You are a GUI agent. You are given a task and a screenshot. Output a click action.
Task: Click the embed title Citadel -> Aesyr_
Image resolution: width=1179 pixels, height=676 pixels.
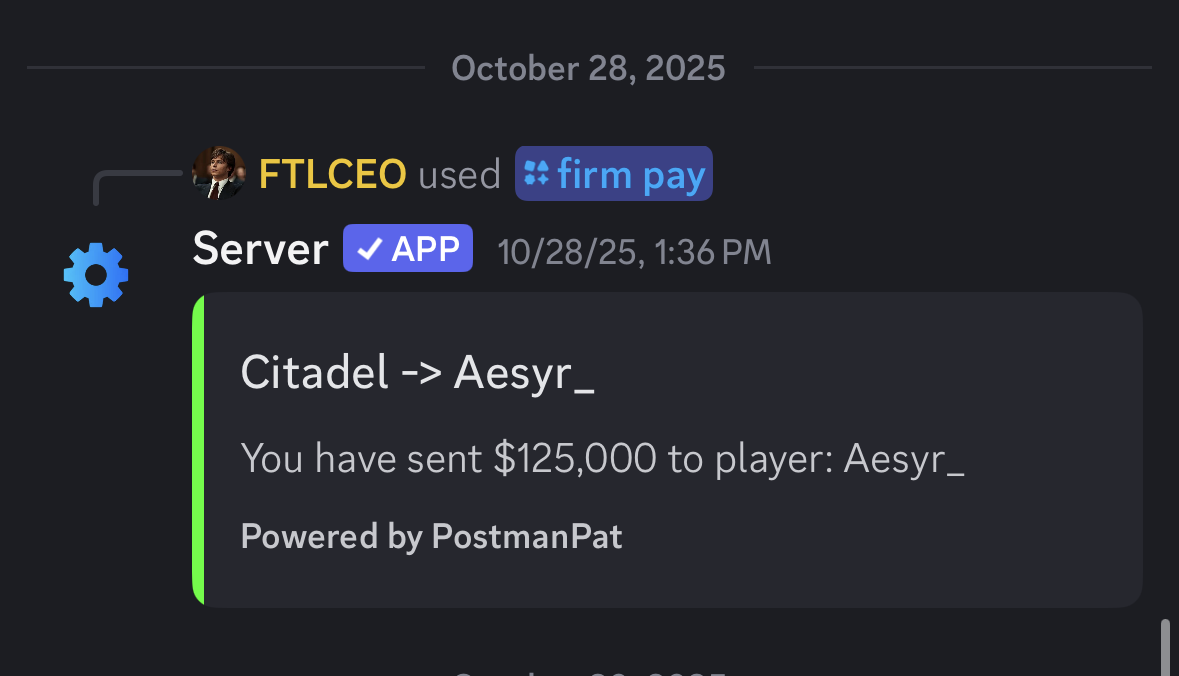point(418,374)
